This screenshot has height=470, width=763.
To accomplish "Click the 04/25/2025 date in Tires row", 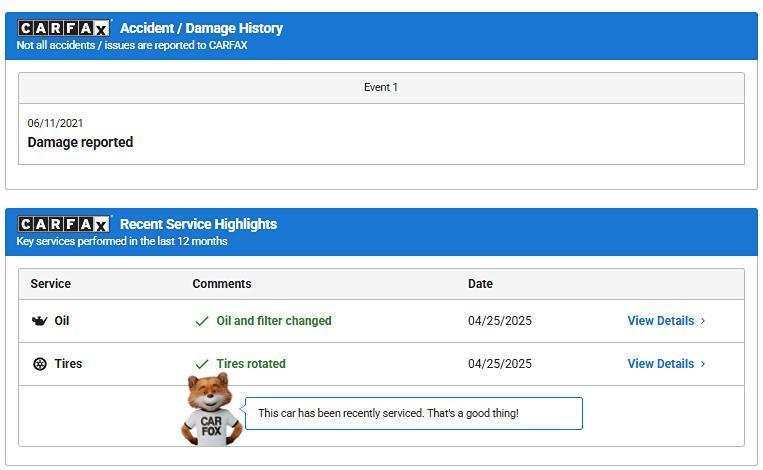I will (x=500, y=363).
